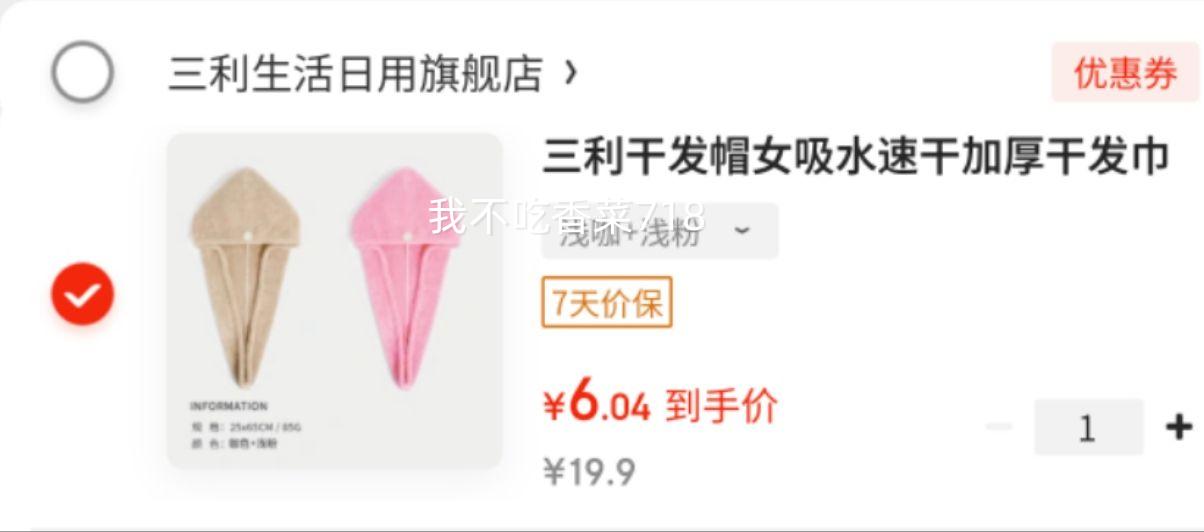
Task: Tap the 7天价保 price protection tag
Action: [x=607, y=302]
